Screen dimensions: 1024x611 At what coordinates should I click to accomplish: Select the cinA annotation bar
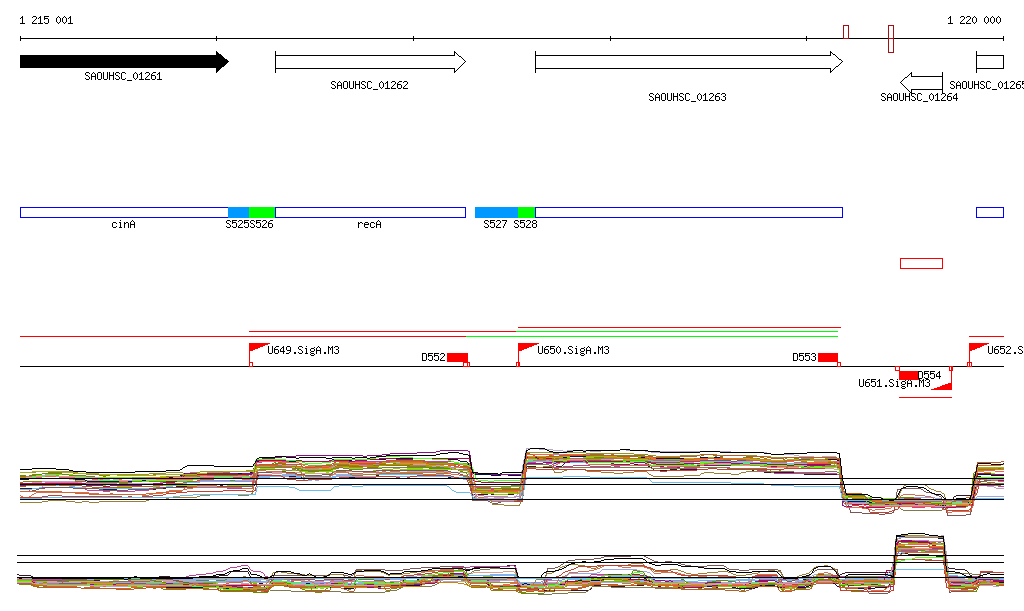[x=124, y=212]
